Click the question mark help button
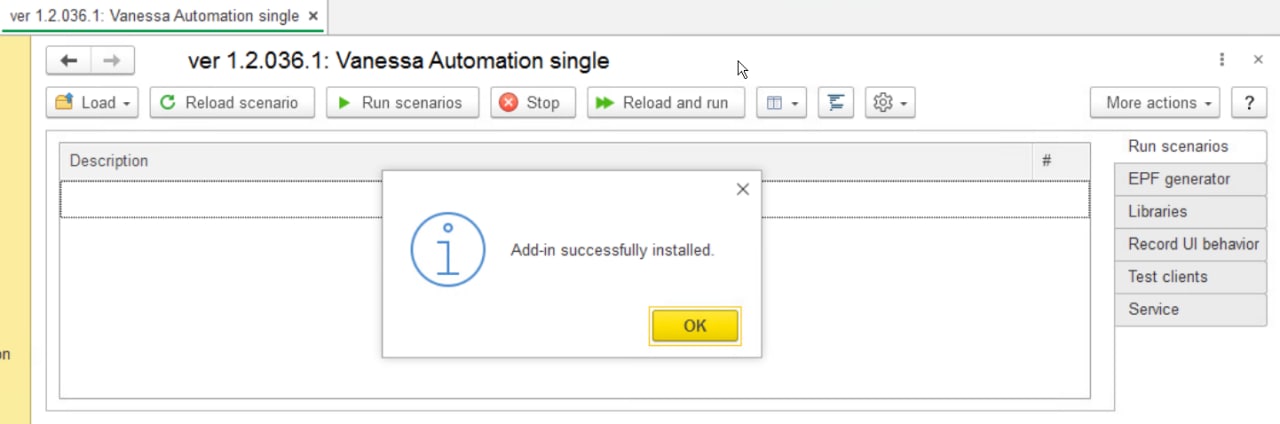Screen dimensions: 1280x424 (1249, 103)
